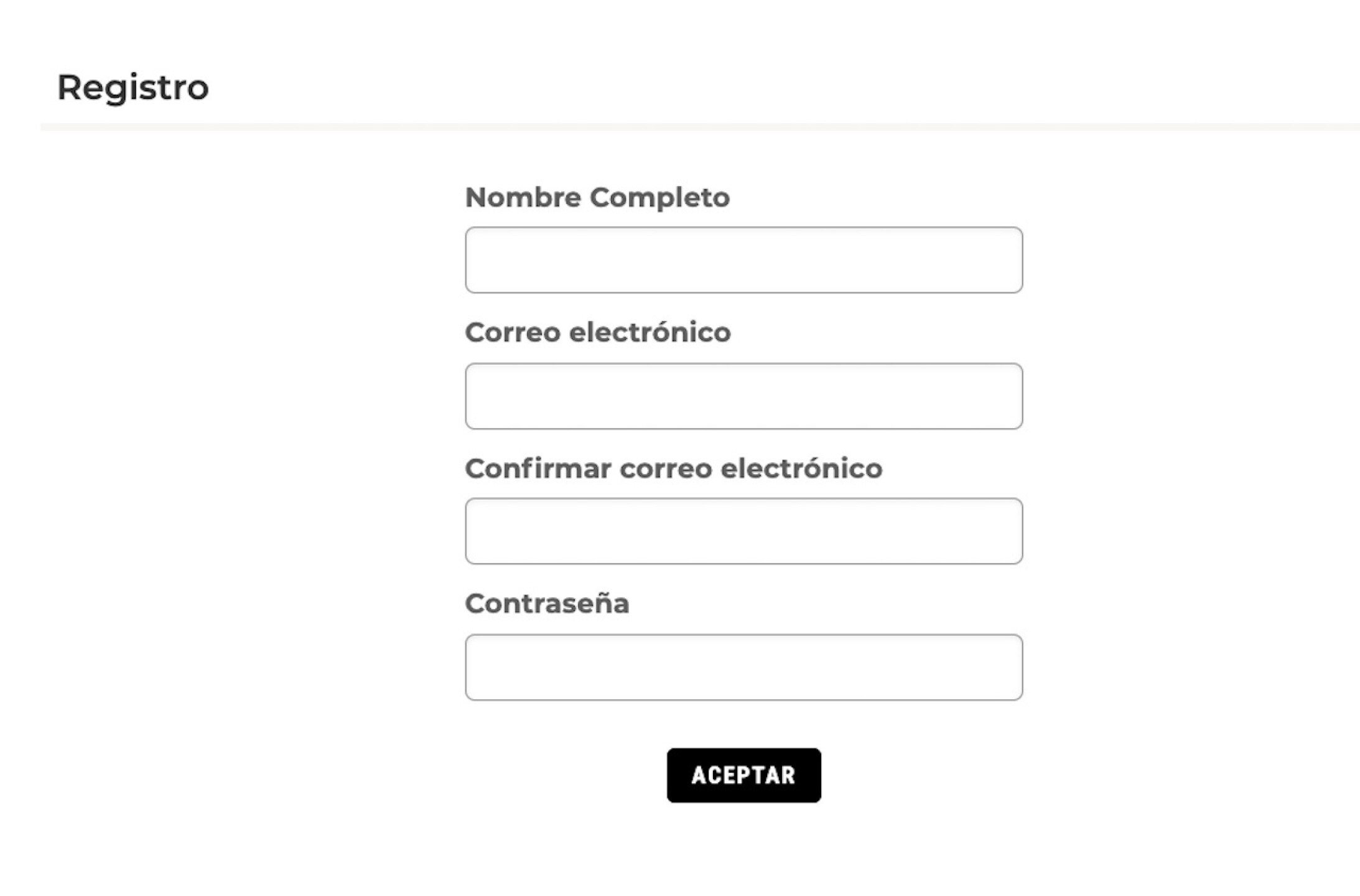
Task: Click into the Contraseña password field
Action: tap(743, 668)
